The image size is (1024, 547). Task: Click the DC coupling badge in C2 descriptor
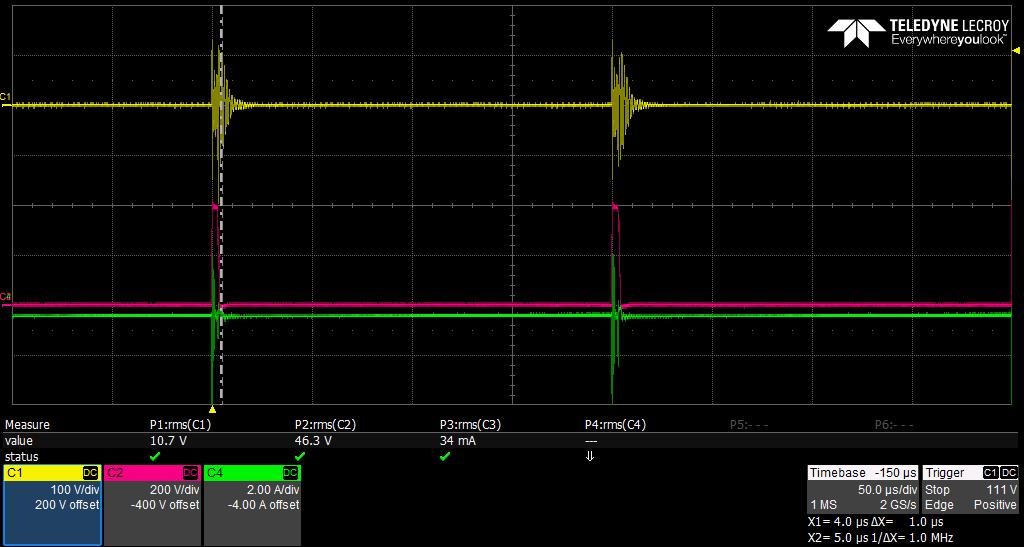click(x=190, y=473)
